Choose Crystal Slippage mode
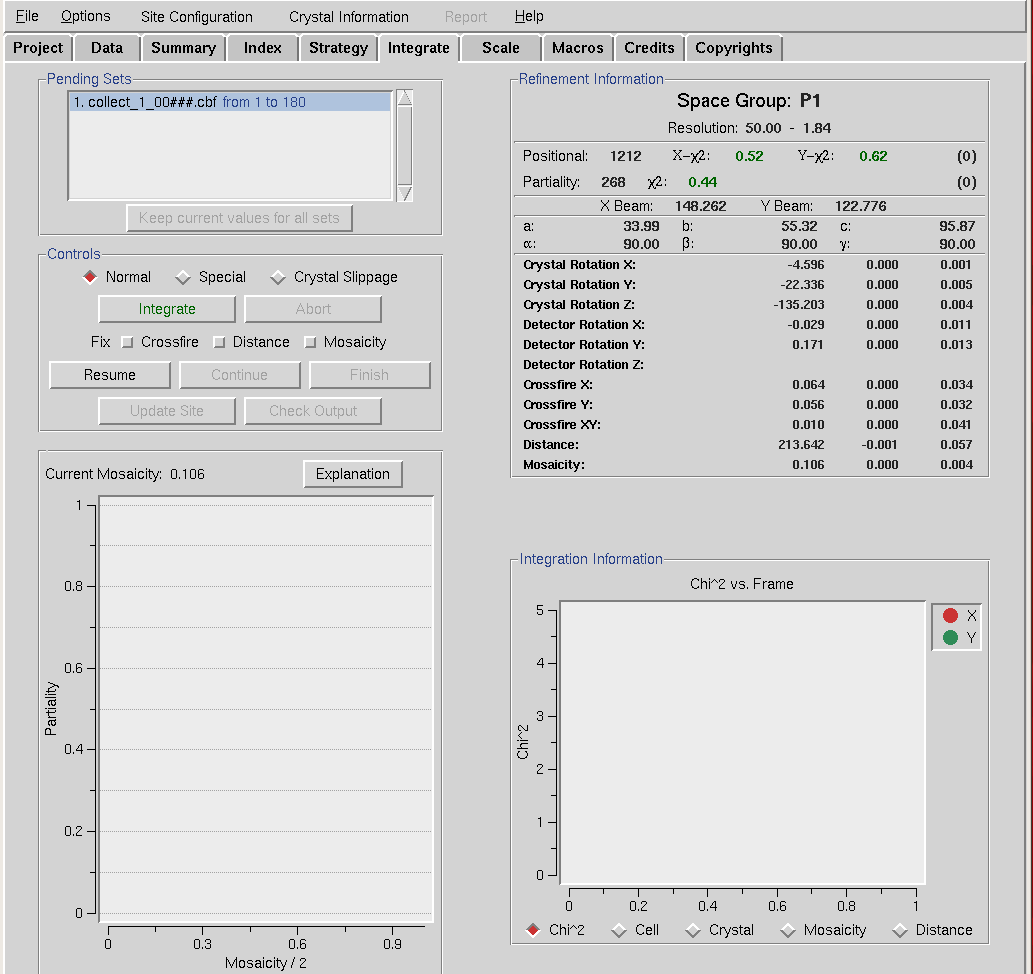Screen dimensions: 1033x974 click(278, 277)
